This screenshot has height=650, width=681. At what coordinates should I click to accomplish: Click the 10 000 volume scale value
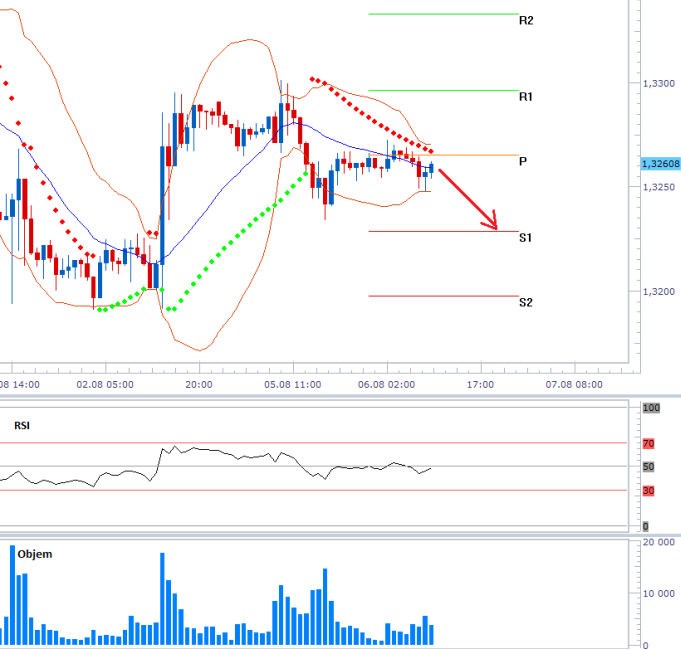(658, 594)
